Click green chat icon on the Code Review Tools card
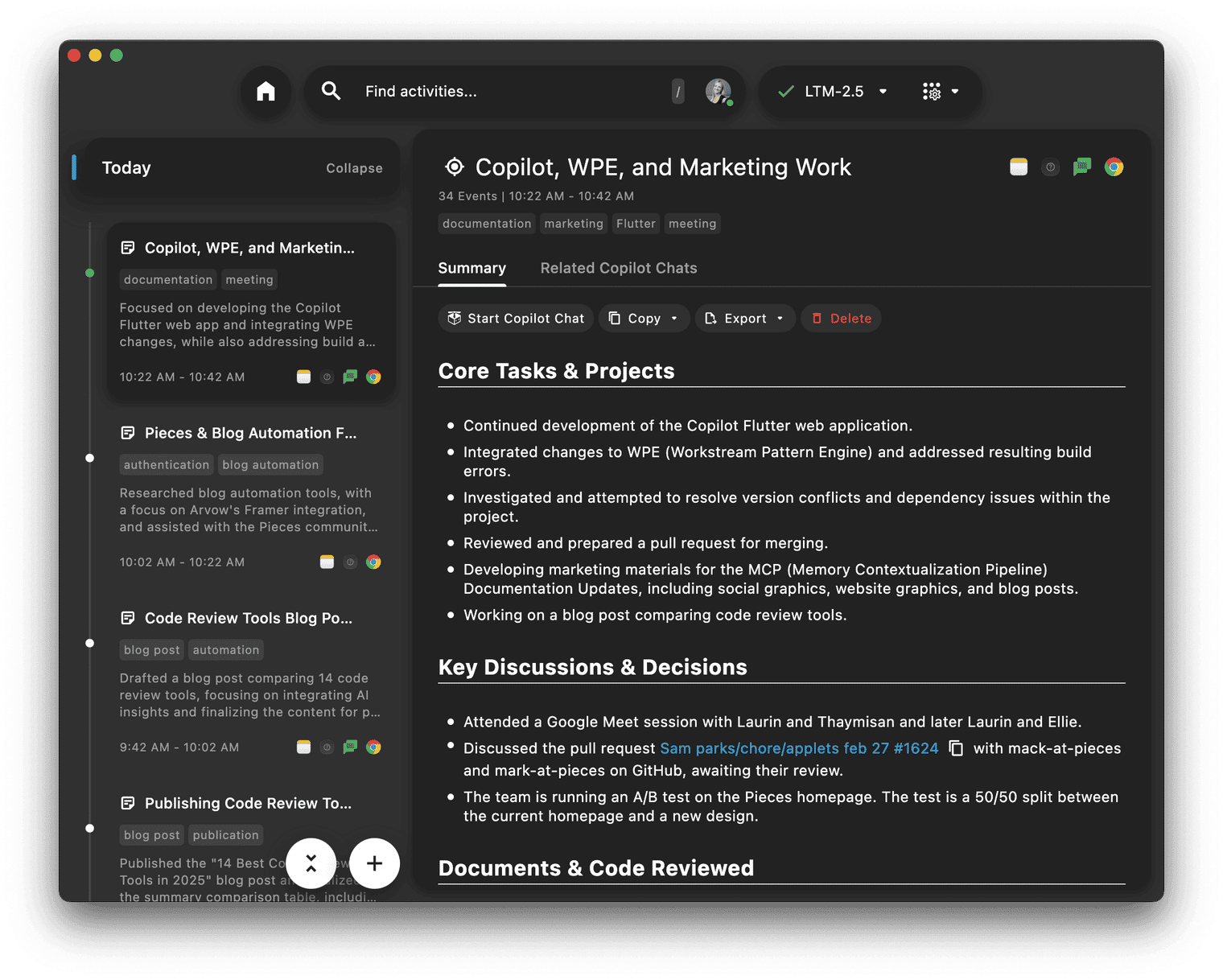1223x980 pixels. click(350, 747)
